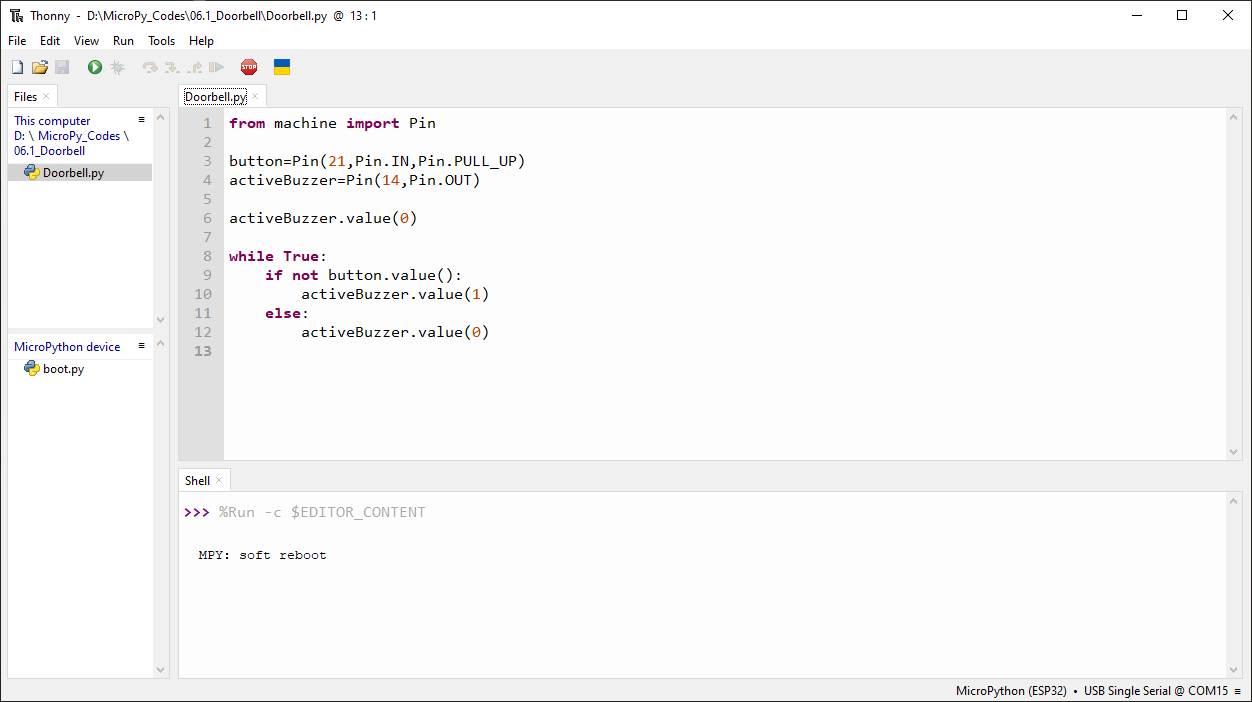Close the Doorbell.py editor tab
This screenshot has height=702, width=1252.
pyautogui.click(x=255, y=96)
